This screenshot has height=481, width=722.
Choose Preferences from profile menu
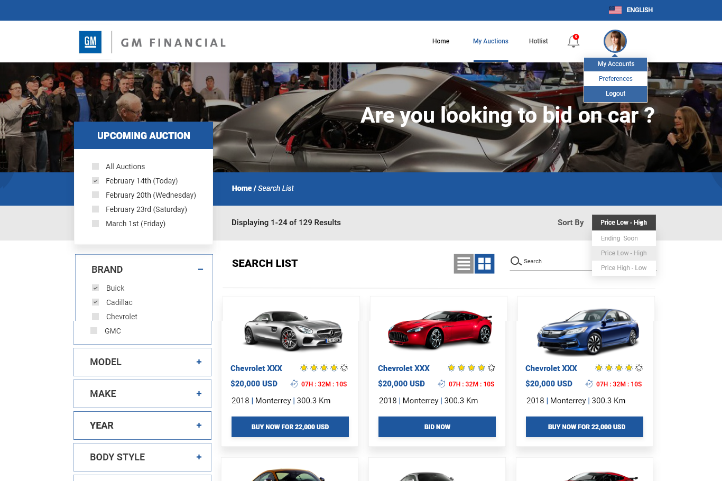pos(616,79)
